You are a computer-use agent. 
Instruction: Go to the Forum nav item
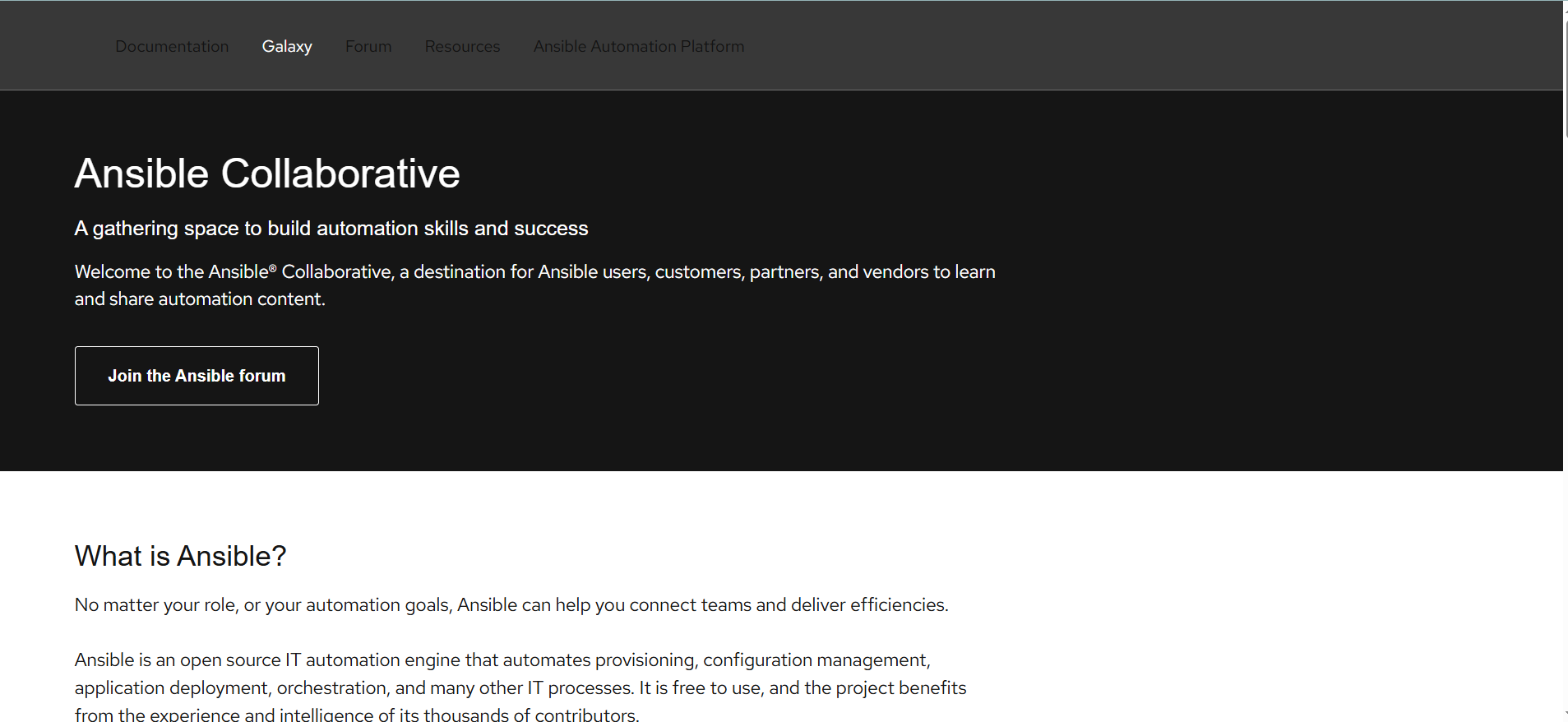tap(368, 47)
